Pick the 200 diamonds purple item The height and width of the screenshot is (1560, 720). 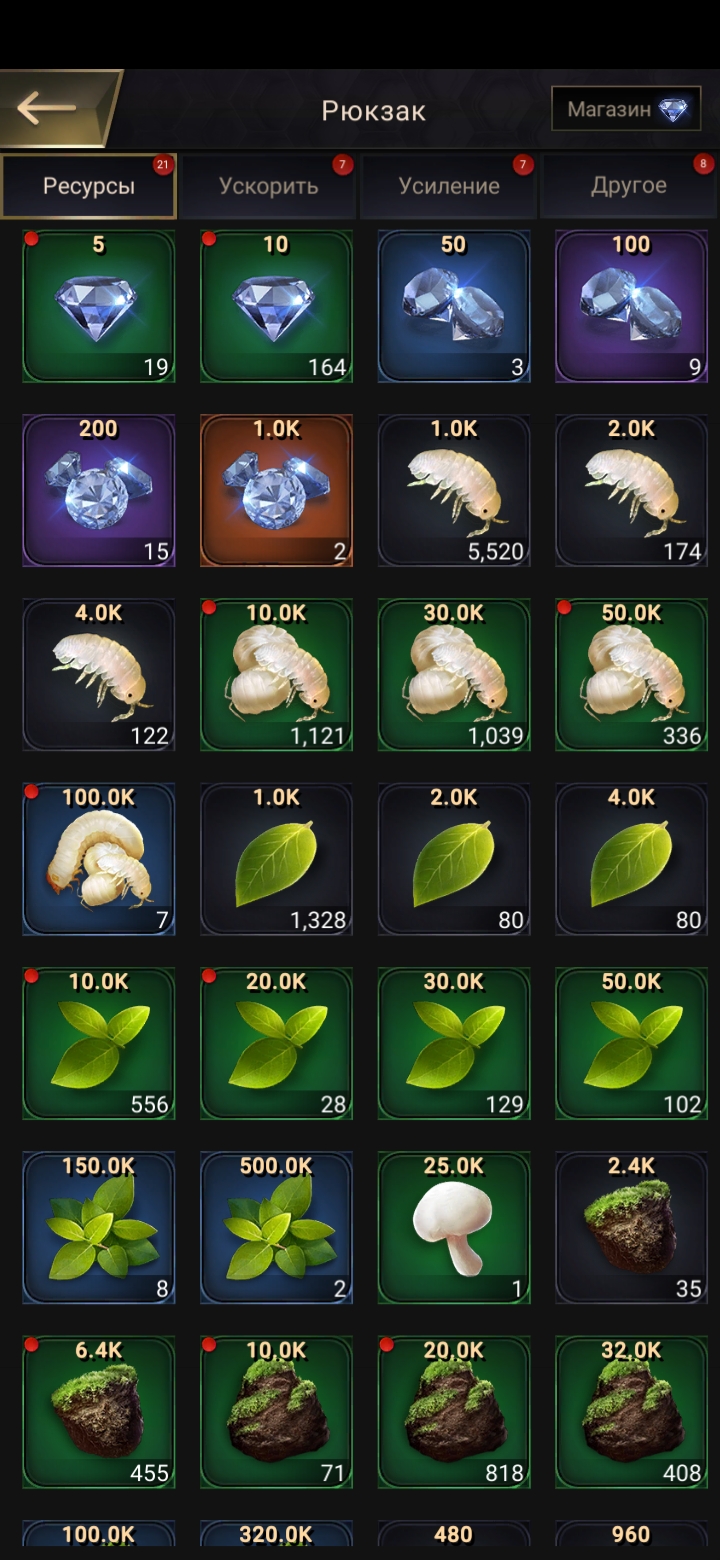coord(98,490)
